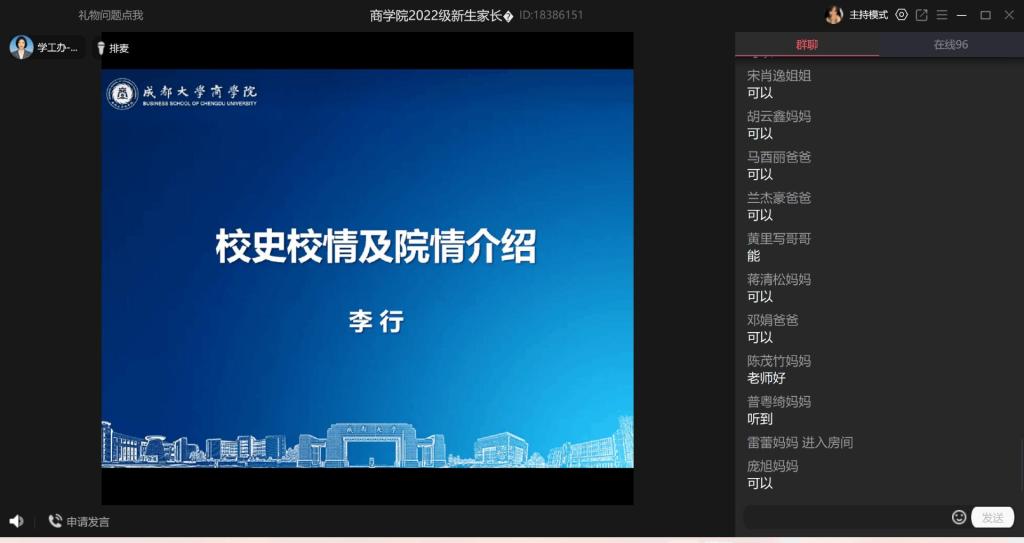
Task: Click the 排麦 microphone queue button
Action: click(x=113, y=48)
